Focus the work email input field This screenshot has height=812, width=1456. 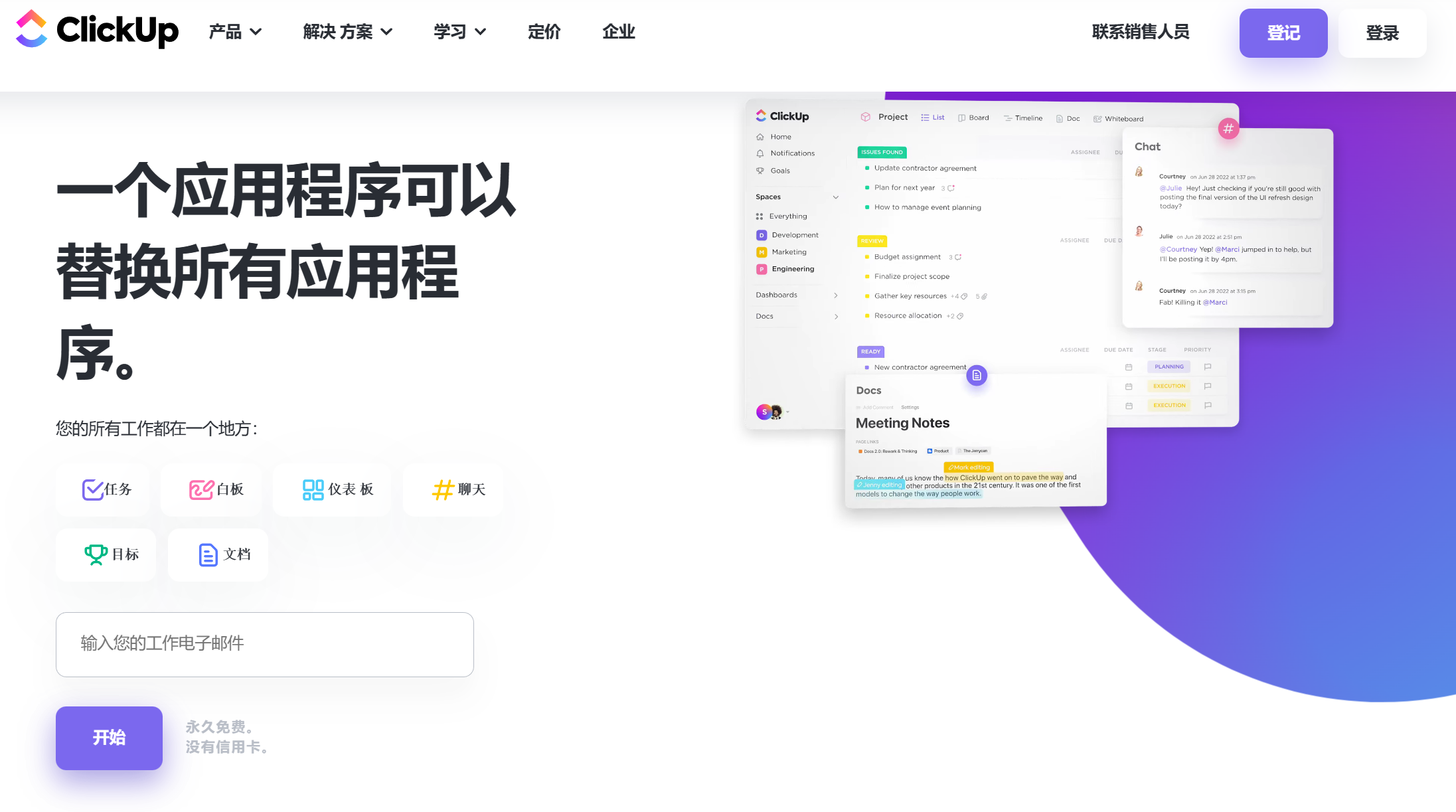click(264, 644)
